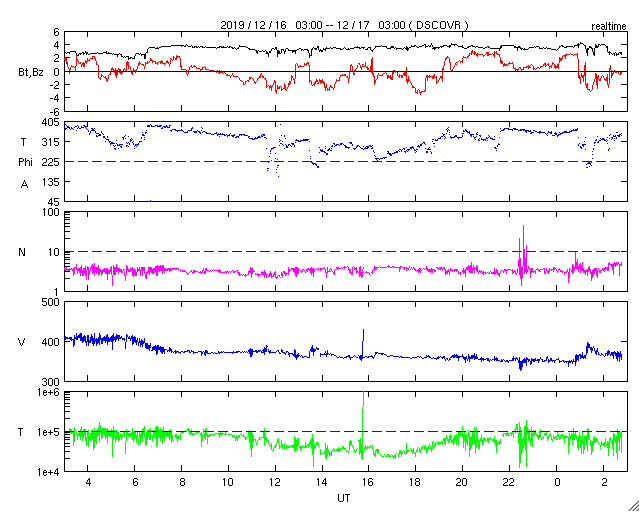Select the 'V' velocity axis label

(x=22, y=342)
